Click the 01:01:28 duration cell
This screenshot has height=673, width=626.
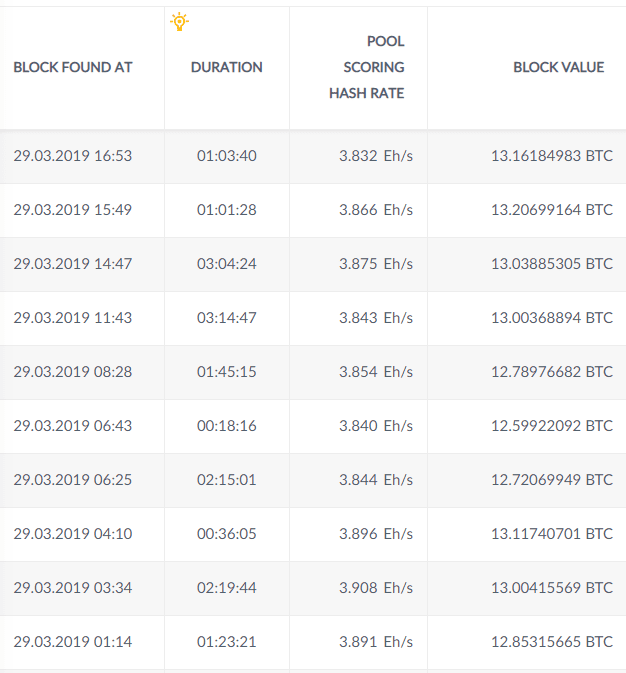tap(227, 210)
